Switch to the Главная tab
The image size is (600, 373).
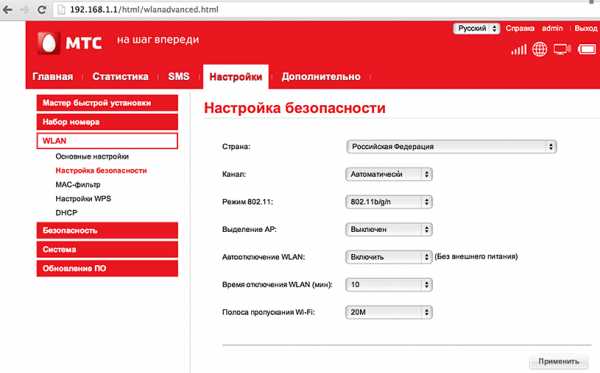53,77
